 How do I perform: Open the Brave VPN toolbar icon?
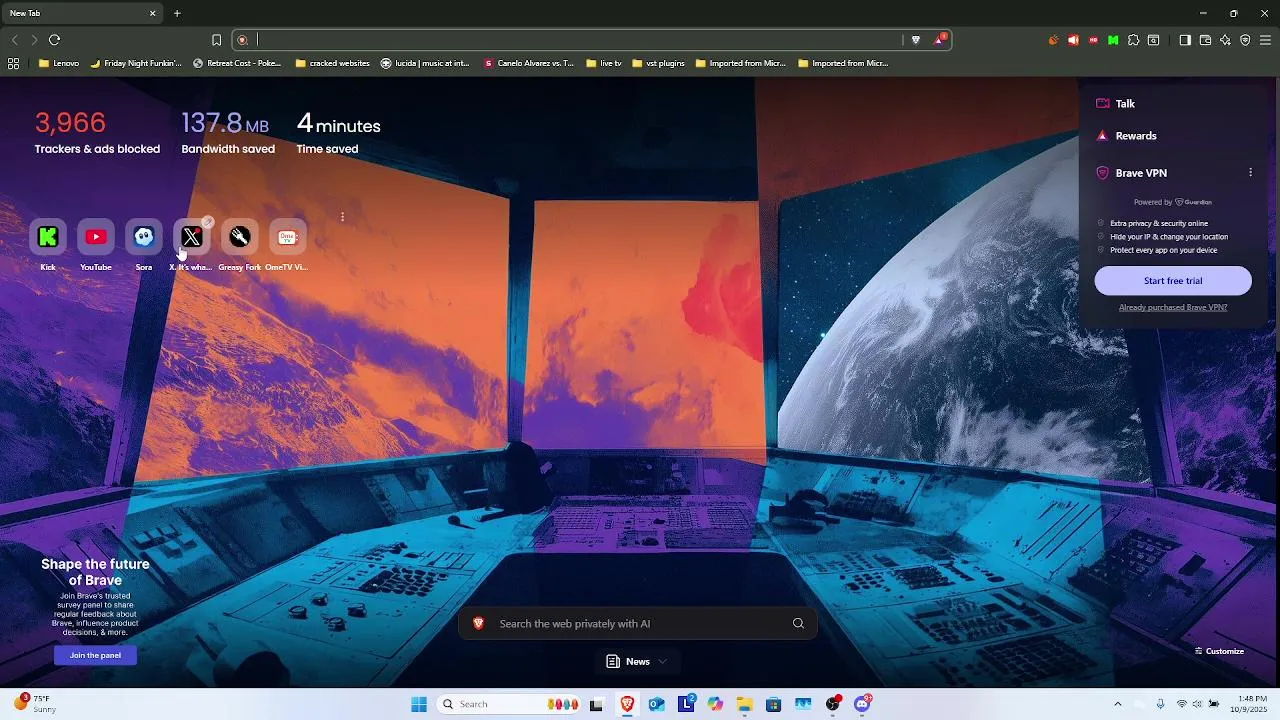[x=1245, y=40]
